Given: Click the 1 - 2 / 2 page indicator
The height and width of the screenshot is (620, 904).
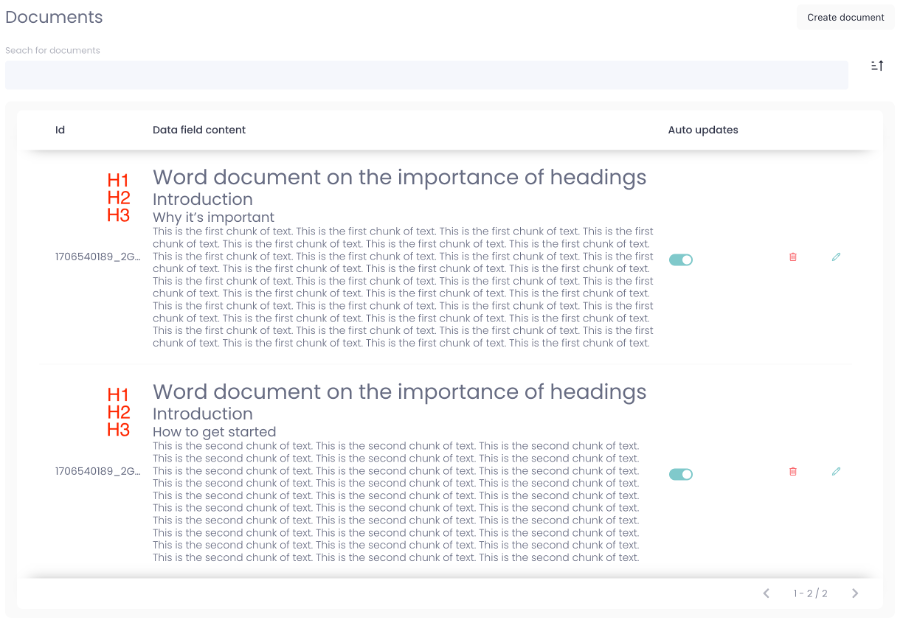Looking at the screenshot, I should [x=810, y=593].
